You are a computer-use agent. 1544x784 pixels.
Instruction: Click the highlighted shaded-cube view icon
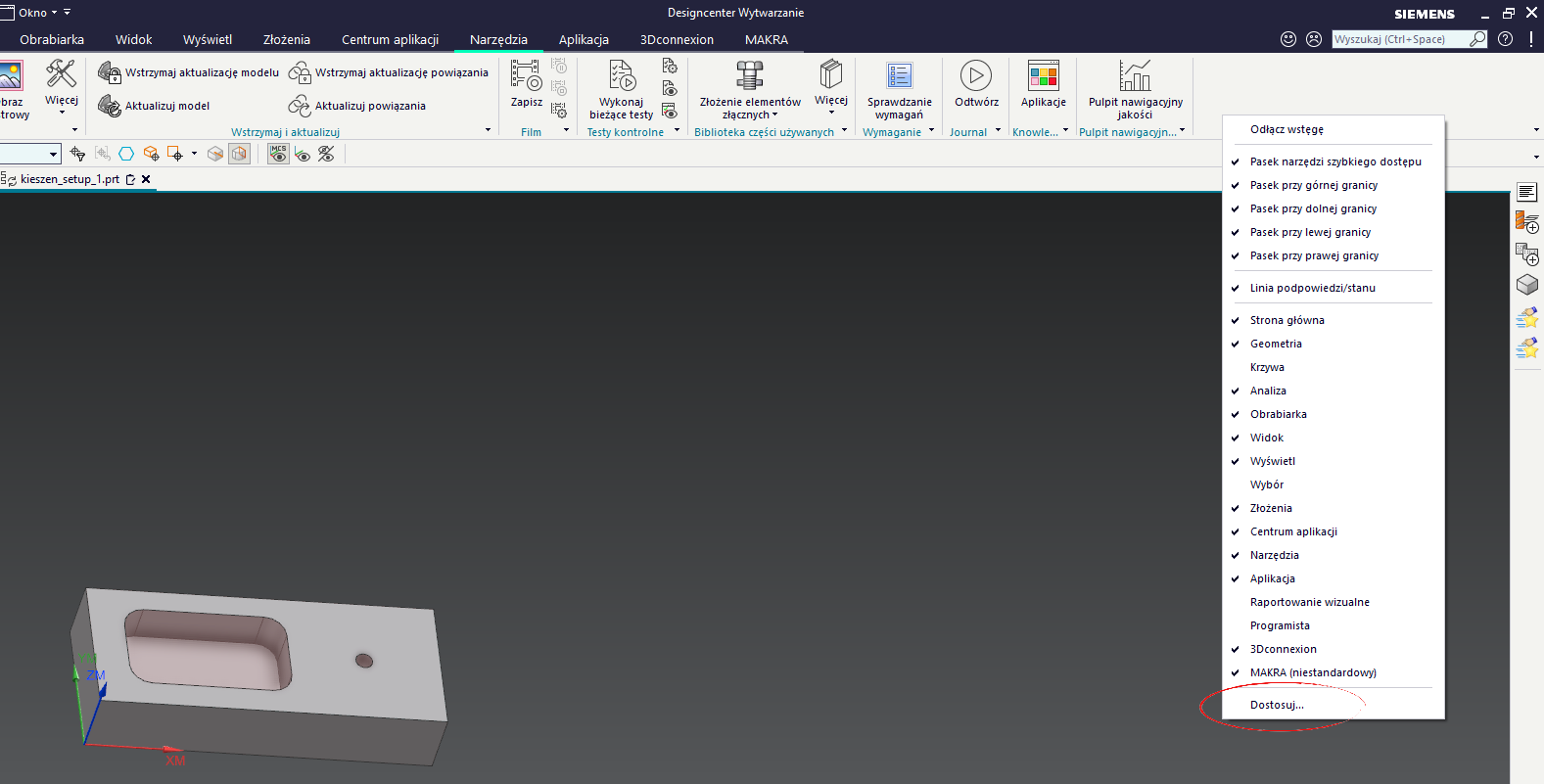click(239, 154)
